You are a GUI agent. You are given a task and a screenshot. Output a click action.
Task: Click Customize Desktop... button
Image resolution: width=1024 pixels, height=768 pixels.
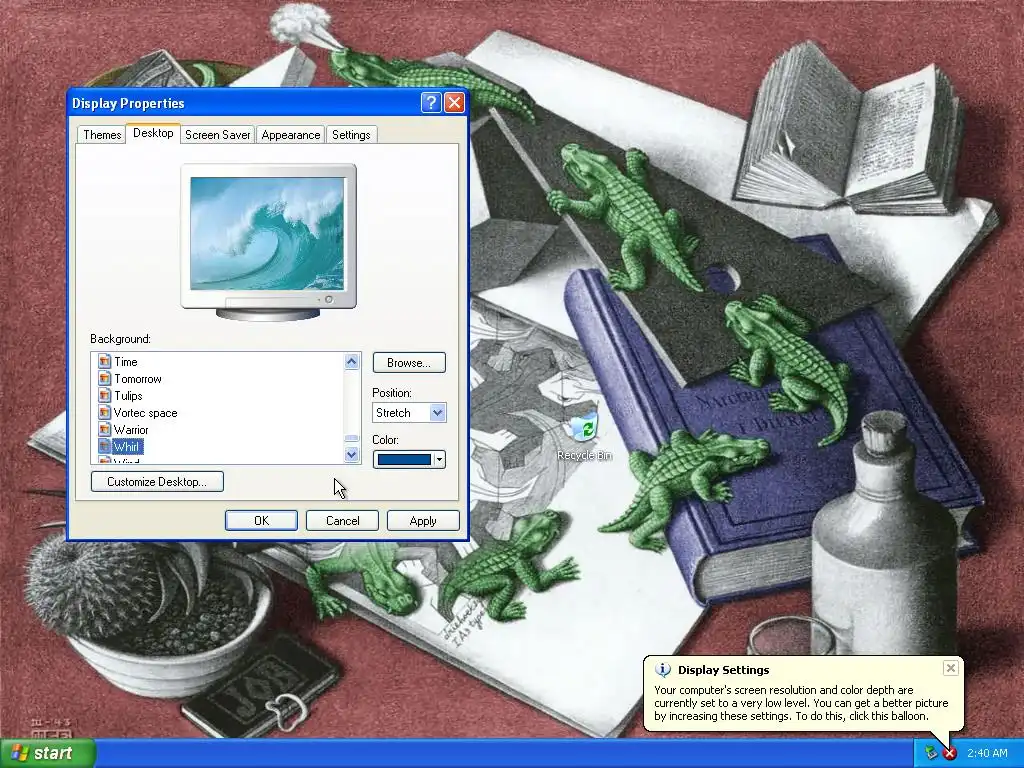click(157, 481)
